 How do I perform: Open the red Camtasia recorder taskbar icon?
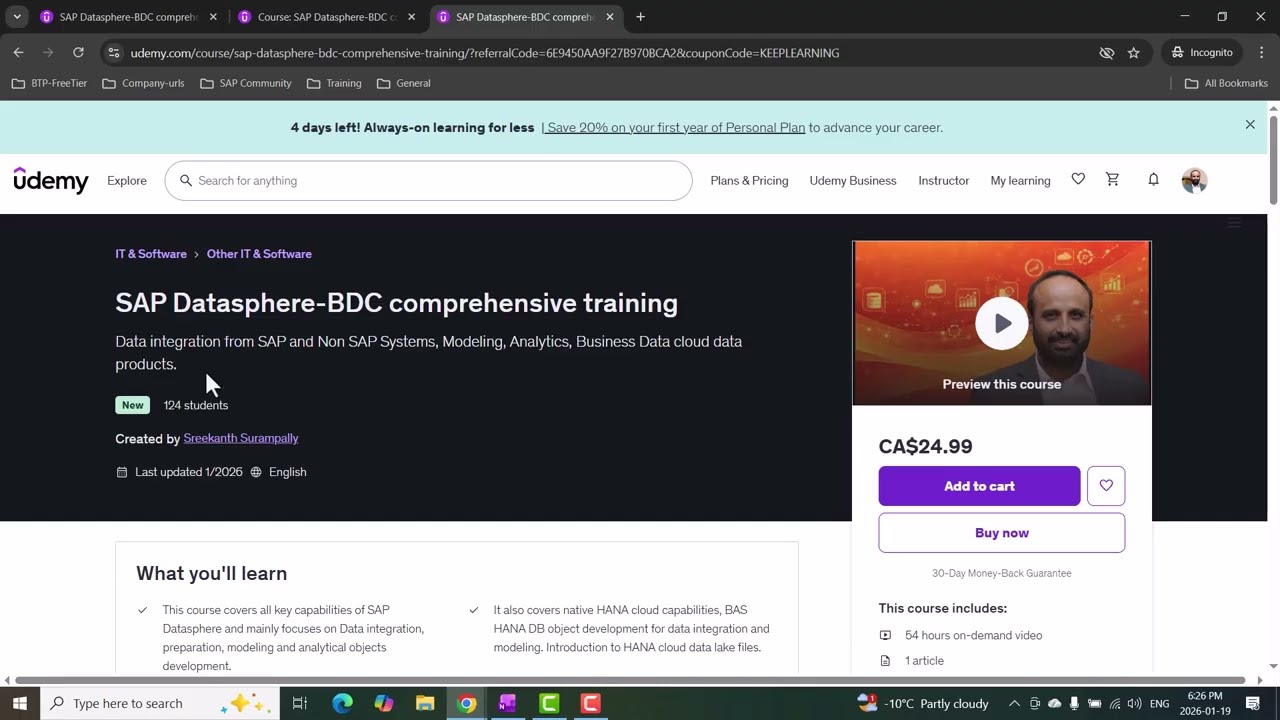coord(591,703)
